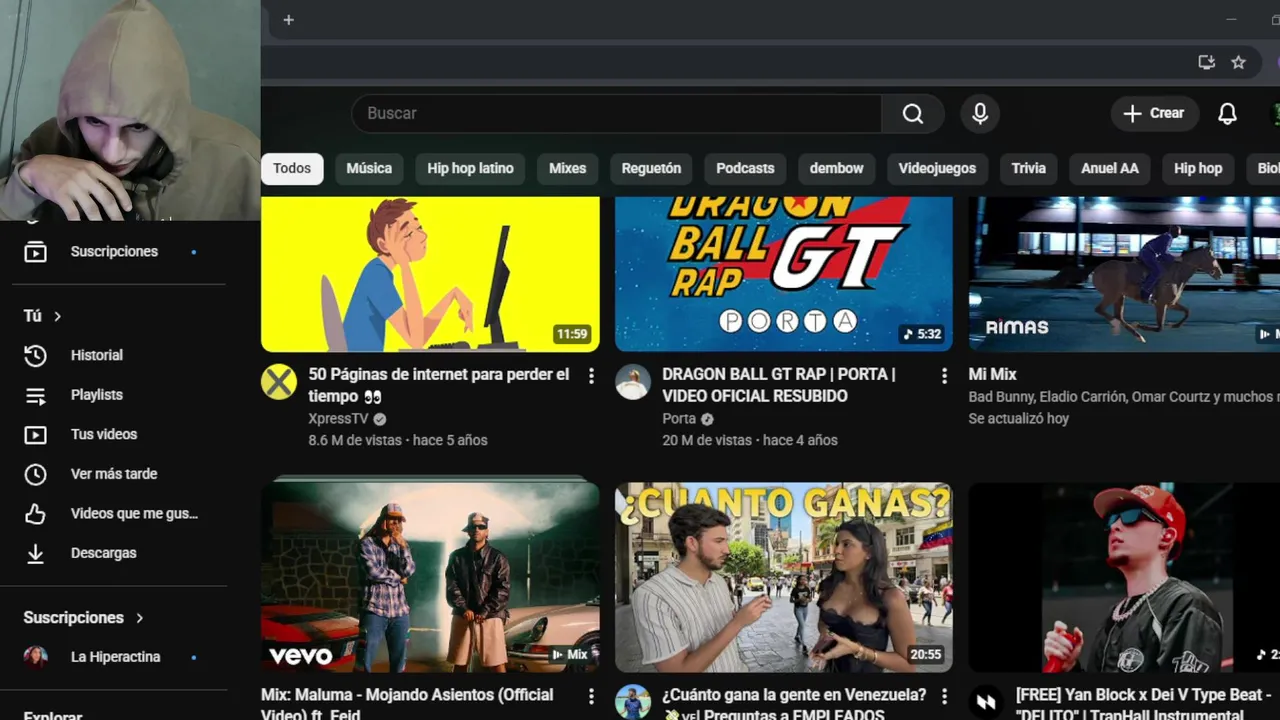
Task: Click title ¿Cuánto gana la gente en Venezuela?
Action: (x=794, y=695)
